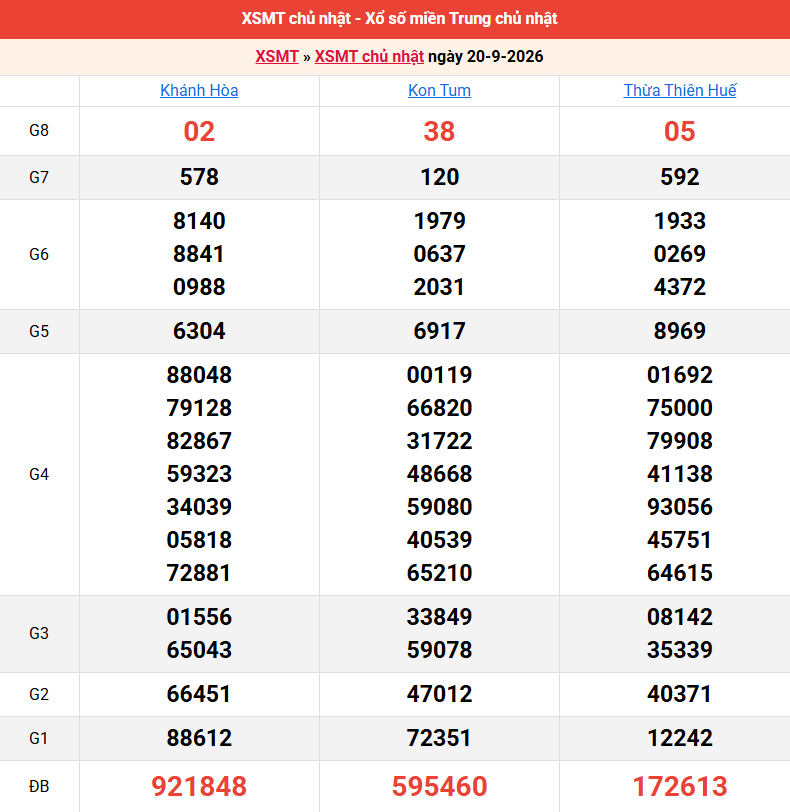
Task: Click G6 result 0637
Action: (x=440, y=254)
